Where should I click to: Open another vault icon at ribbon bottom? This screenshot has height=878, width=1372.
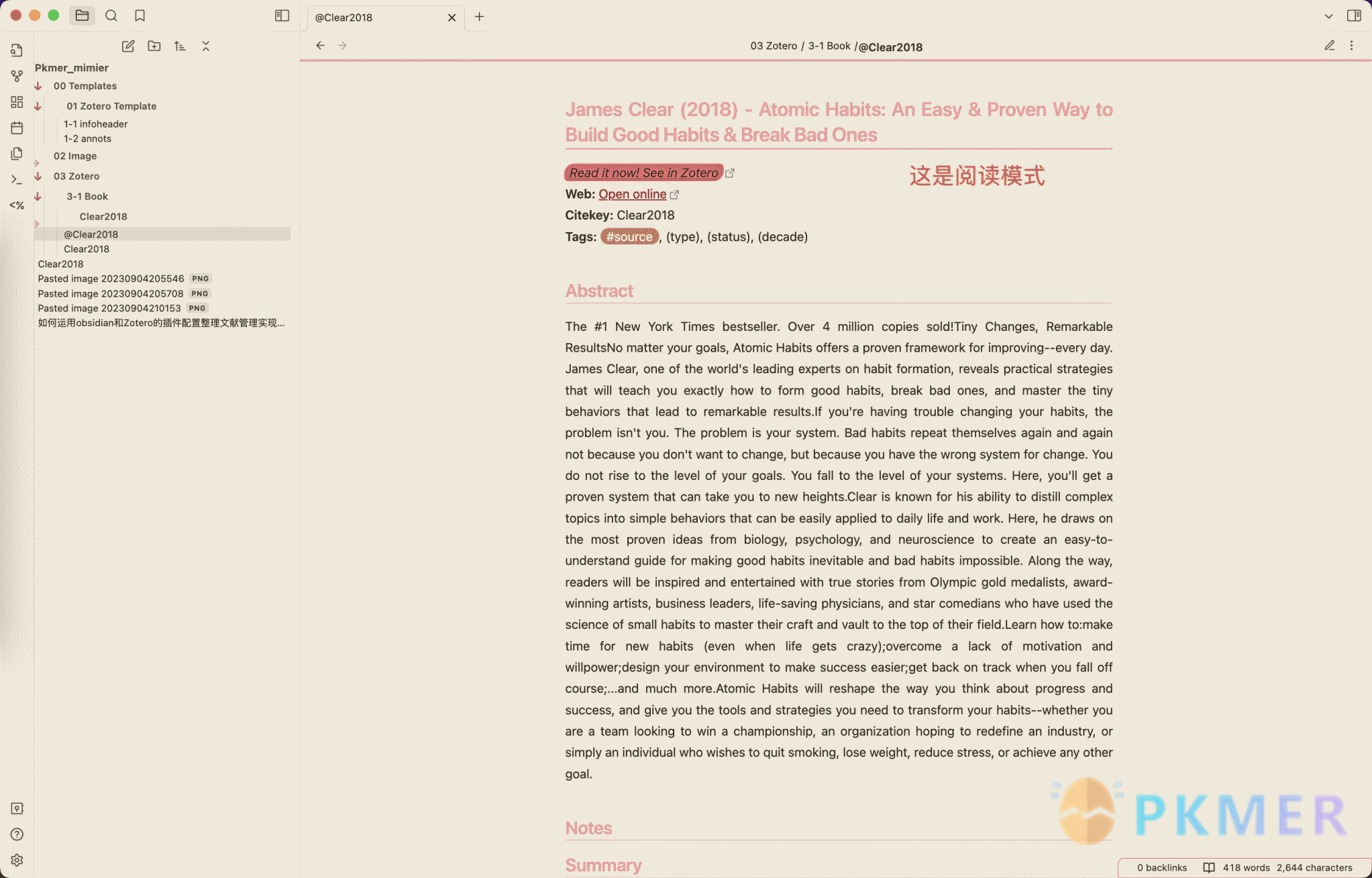pyautogui.click(x=17, y=808)
